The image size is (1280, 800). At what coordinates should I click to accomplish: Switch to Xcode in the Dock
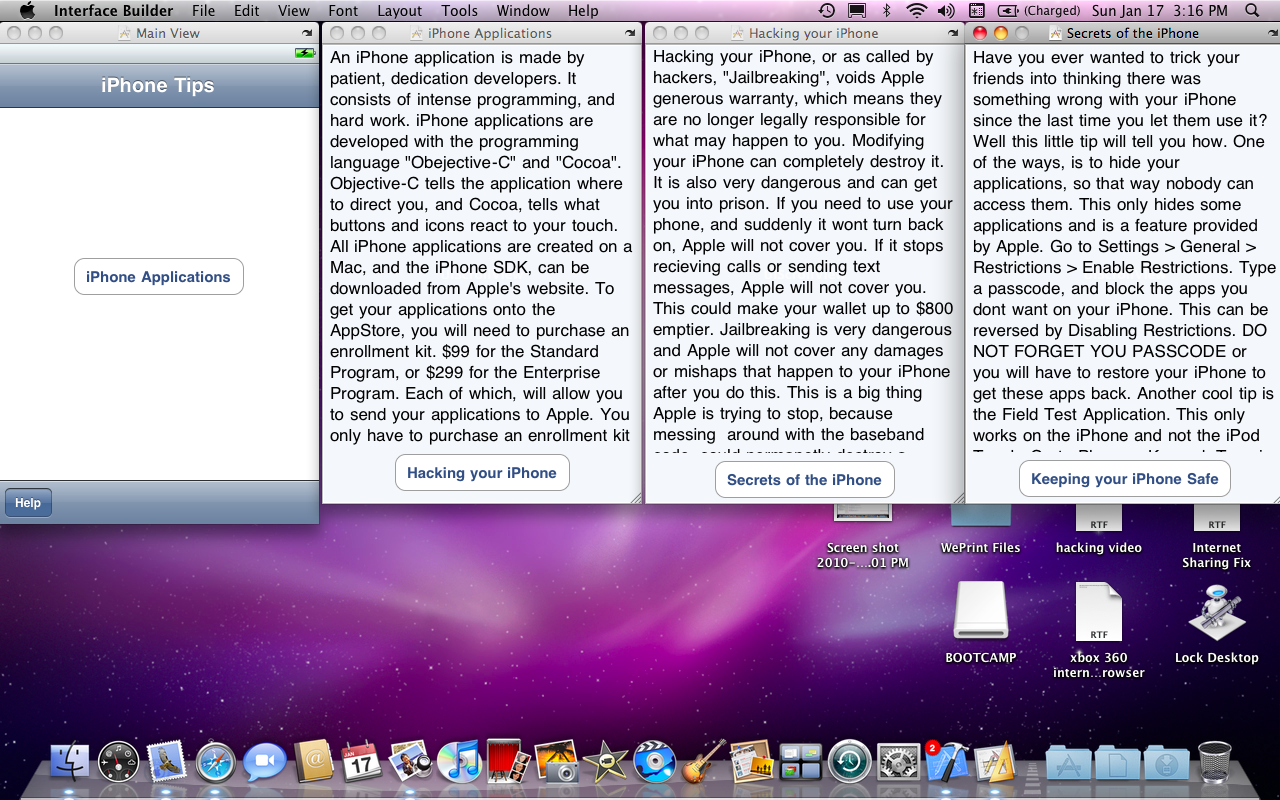point(946,762)
